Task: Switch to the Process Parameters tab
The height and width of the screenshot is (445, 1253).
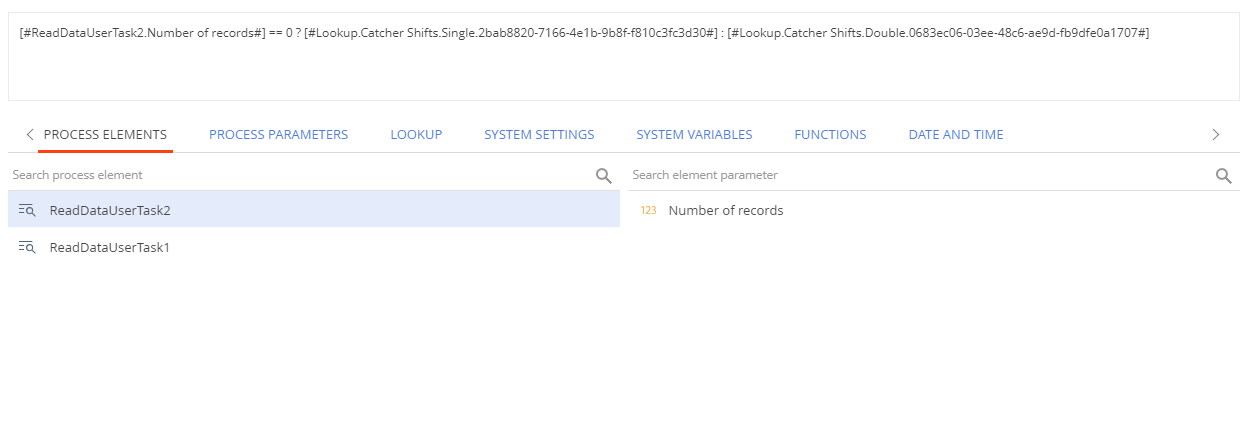Action: tap(278, 134)
